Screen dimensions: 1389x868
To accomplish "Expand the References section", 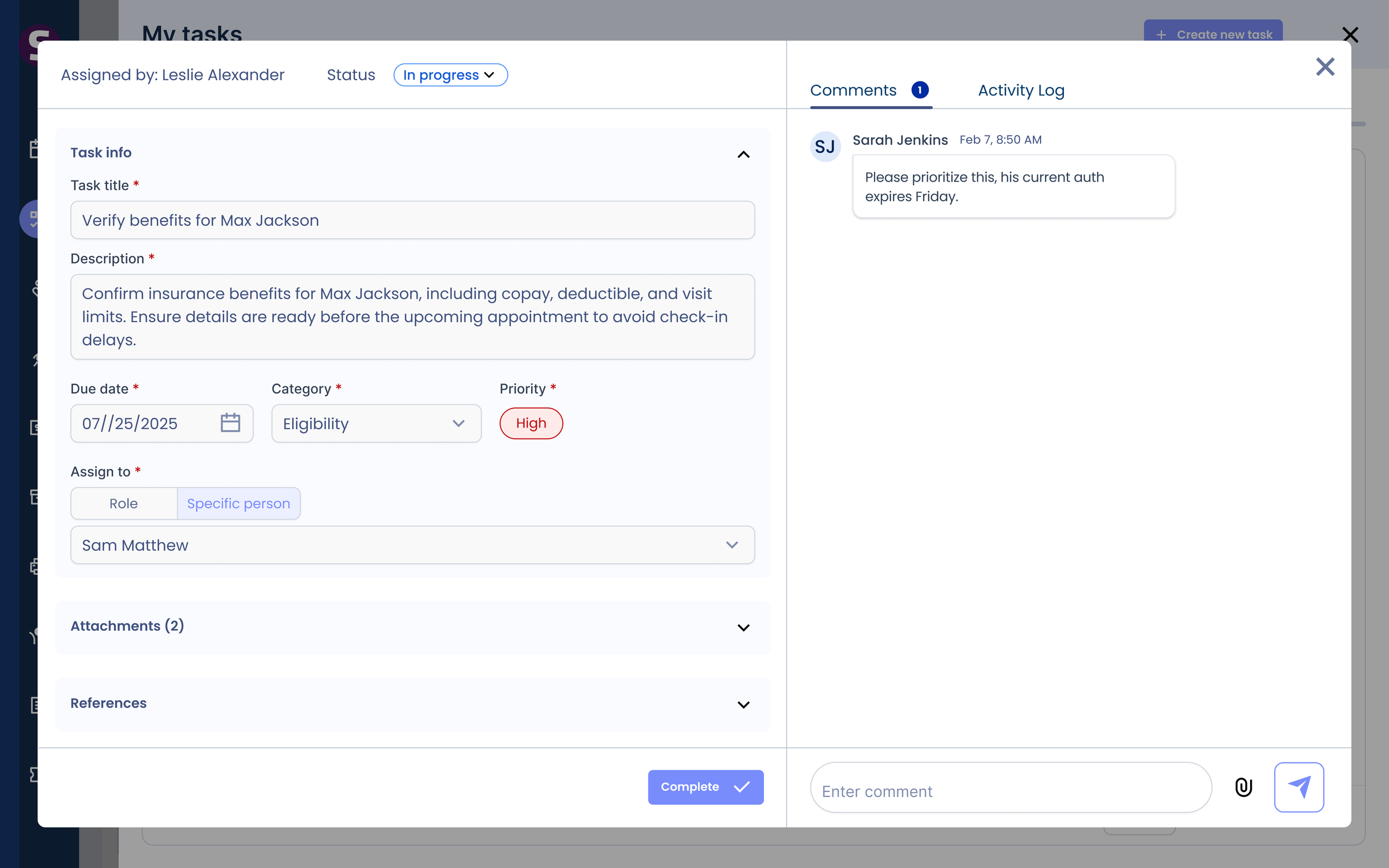I will coord(743,704).
